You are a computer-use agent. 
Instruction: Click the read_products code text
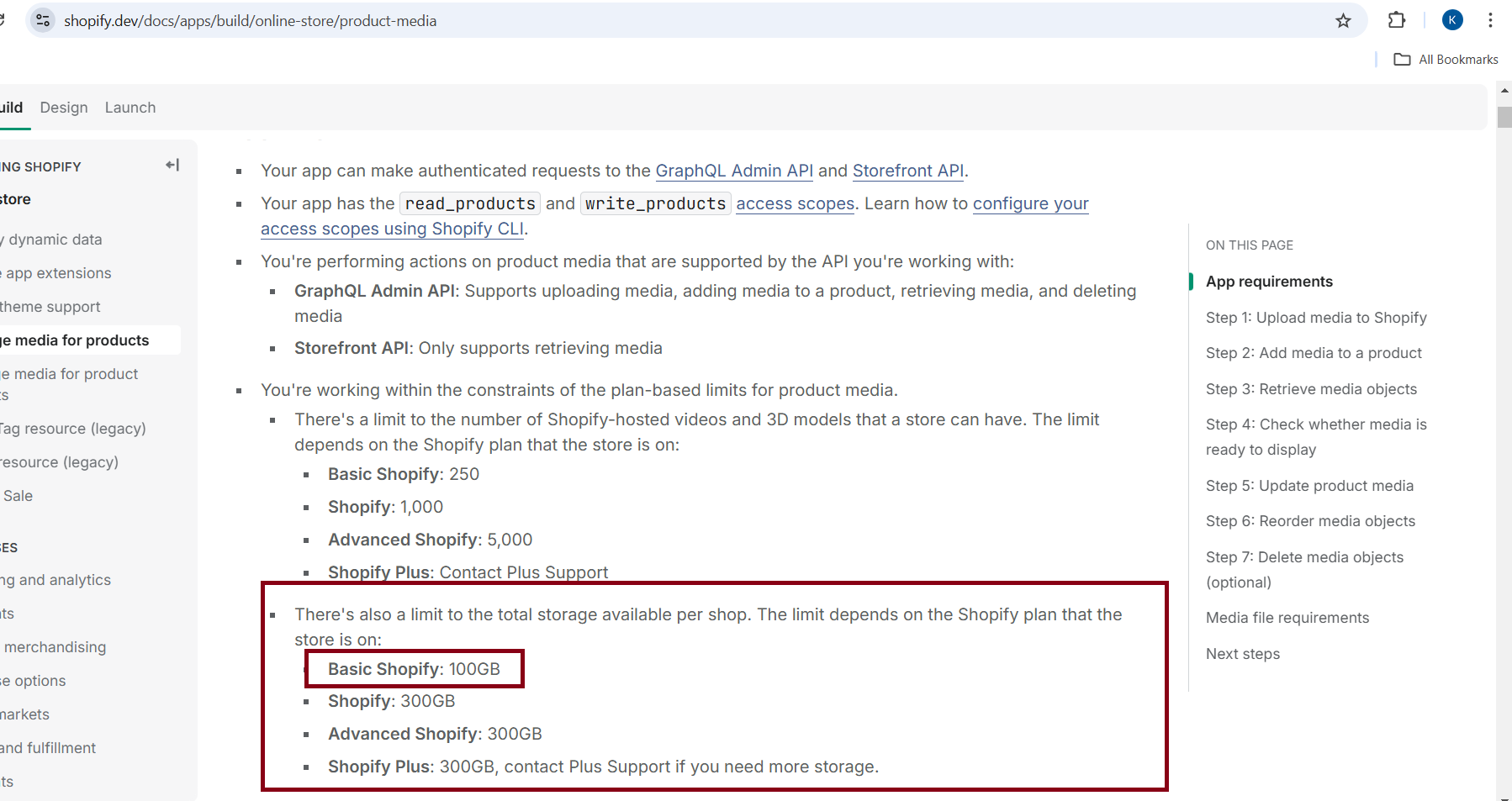pos(470,203)
